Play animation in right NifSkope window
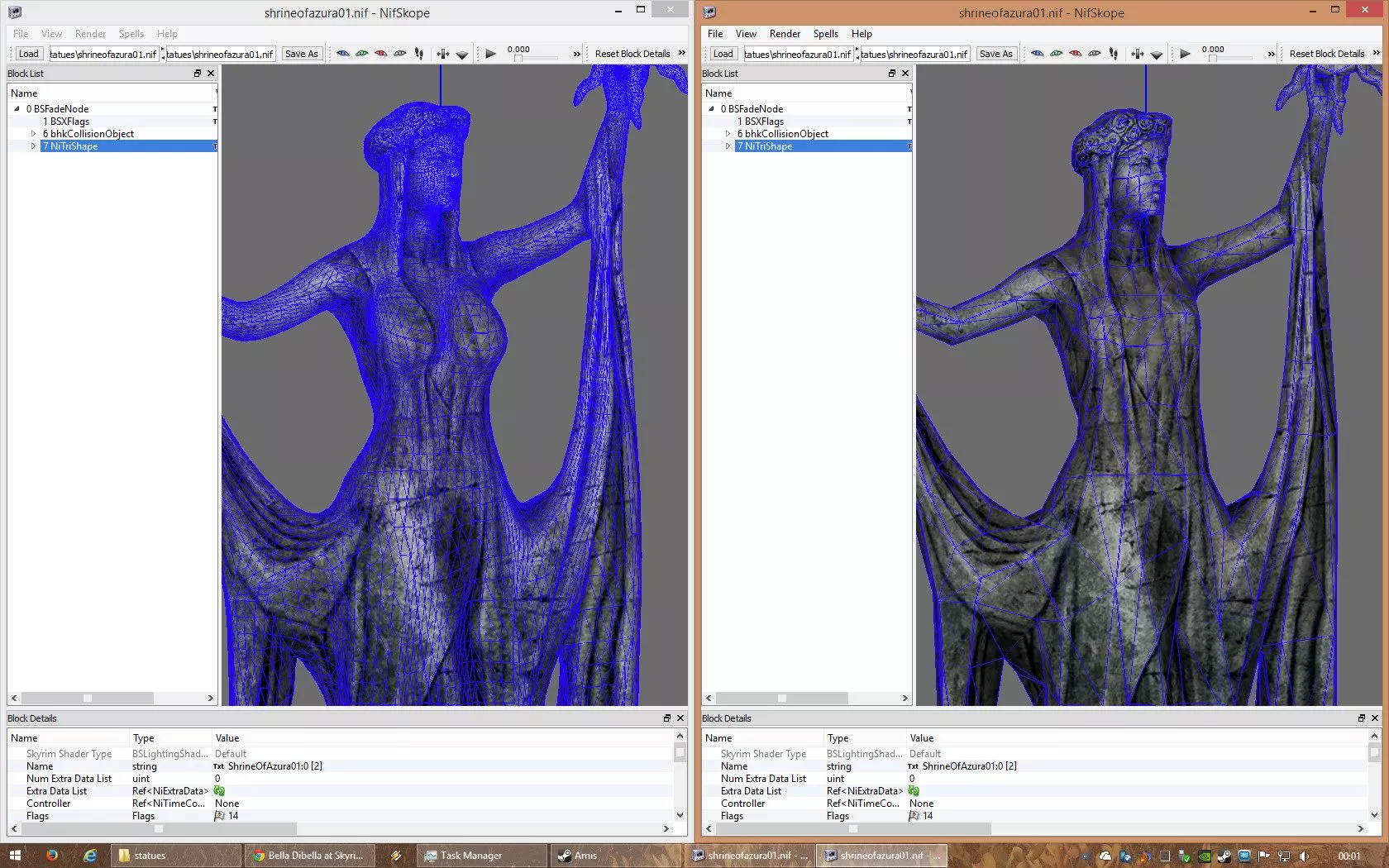1389x868 pixels. pos(1185,54)
